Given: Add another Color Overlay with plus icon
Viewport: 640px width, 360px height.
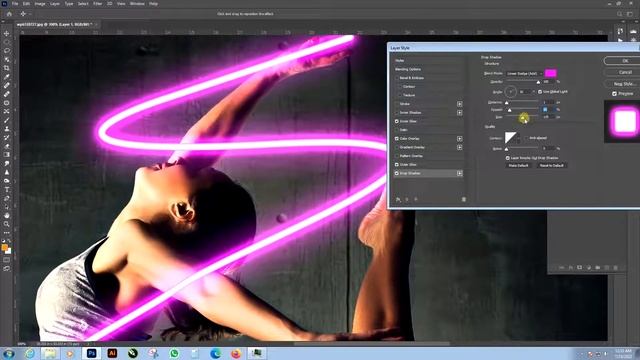Looking at the screenshot, I should (460, 139).
